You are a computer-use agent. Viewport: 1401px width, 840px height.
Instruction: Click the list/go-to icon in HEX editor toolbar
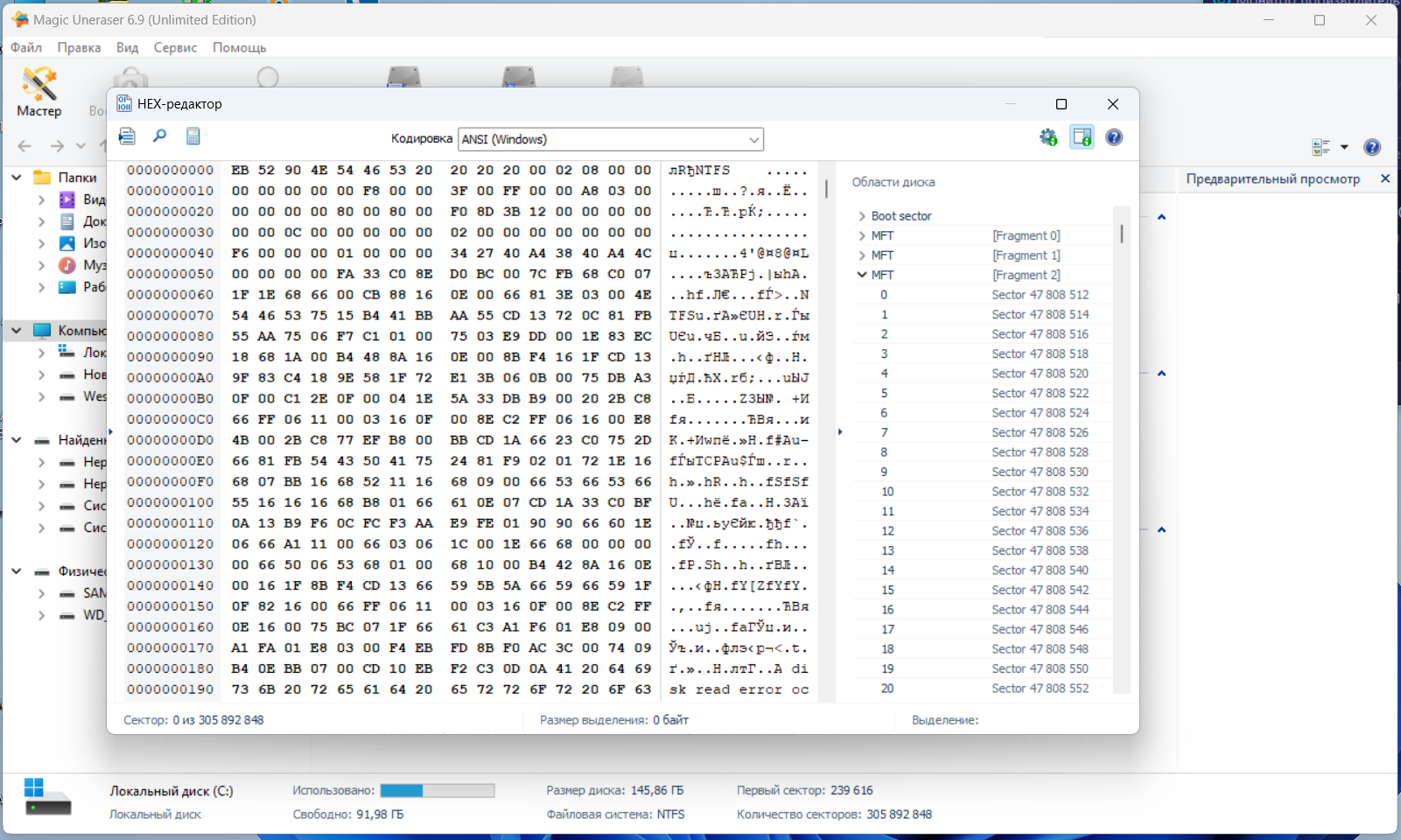(x=127, y=136)
